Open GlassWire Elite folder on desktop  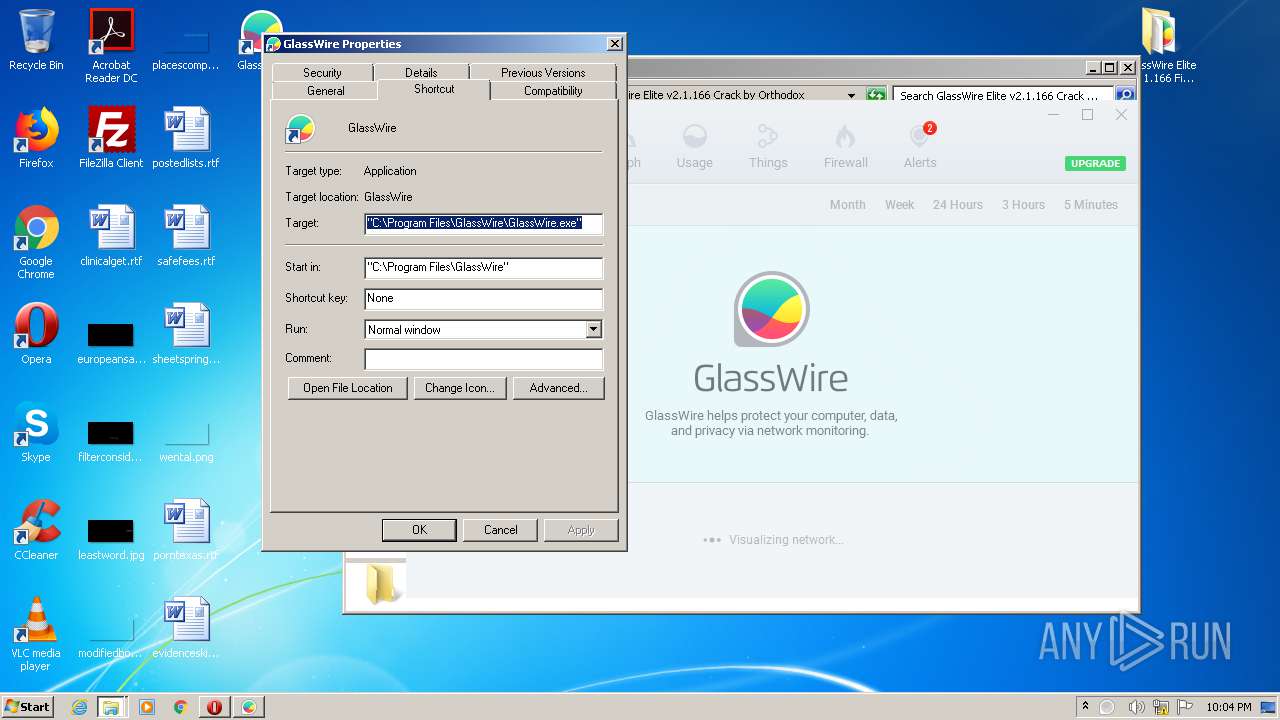click(x=1164, y=45)
